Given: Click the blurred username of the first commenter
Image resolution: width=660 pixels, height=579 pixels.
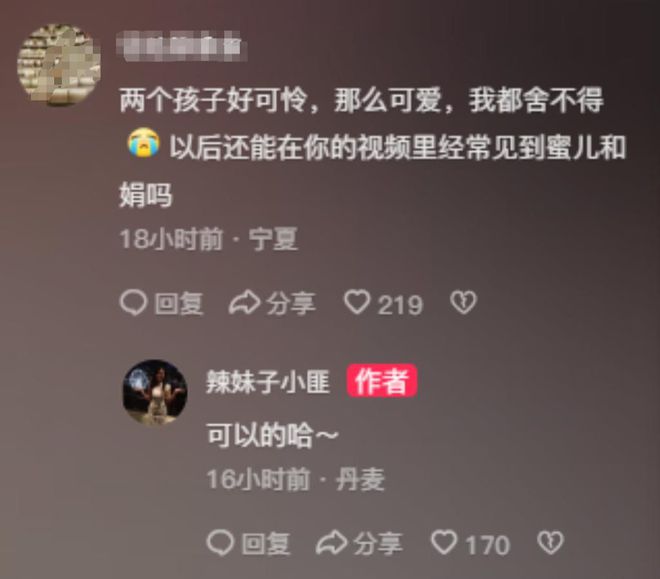Looking at the screenshot, I should pos(181,46).
